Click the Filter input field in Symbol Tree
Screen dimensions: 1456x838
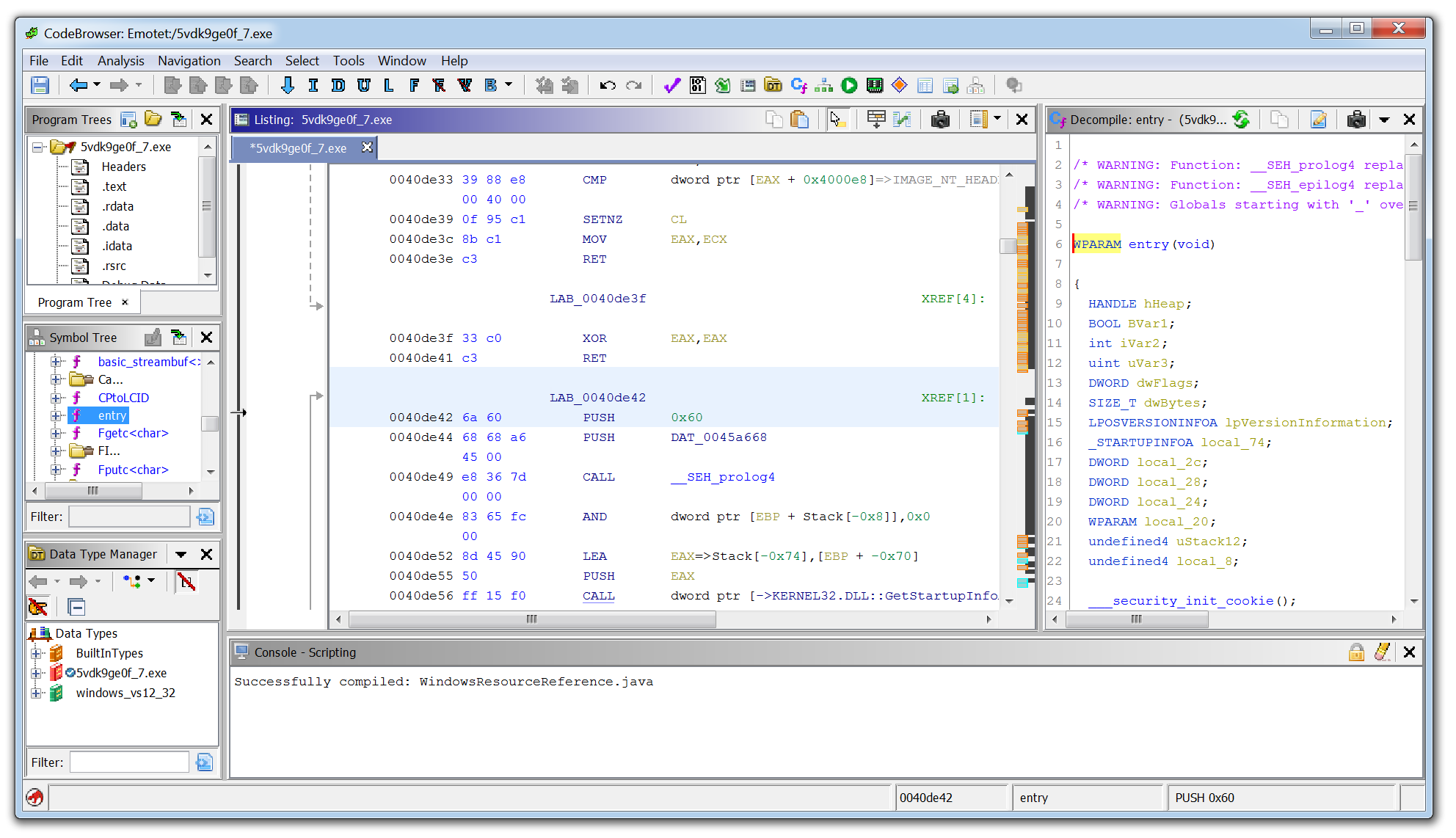click(131, 518)
